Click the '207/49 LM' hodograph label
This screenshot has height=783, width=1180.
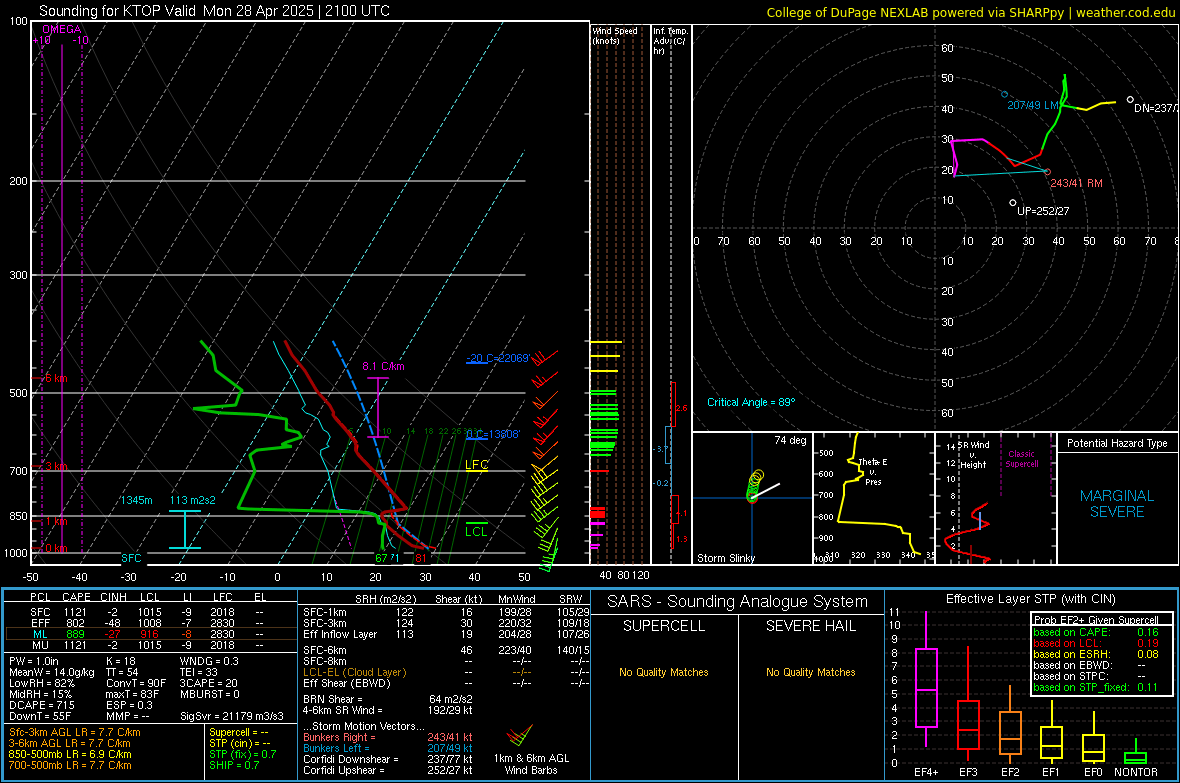pos(1032,105)
